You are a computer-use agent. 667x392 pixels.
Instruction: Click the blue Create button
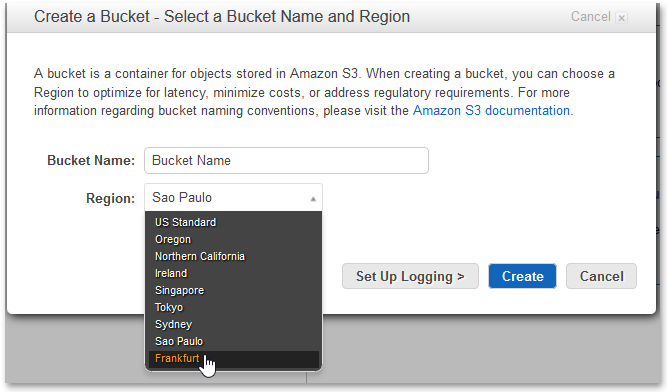pyautogui.click(x=522, y=276)
